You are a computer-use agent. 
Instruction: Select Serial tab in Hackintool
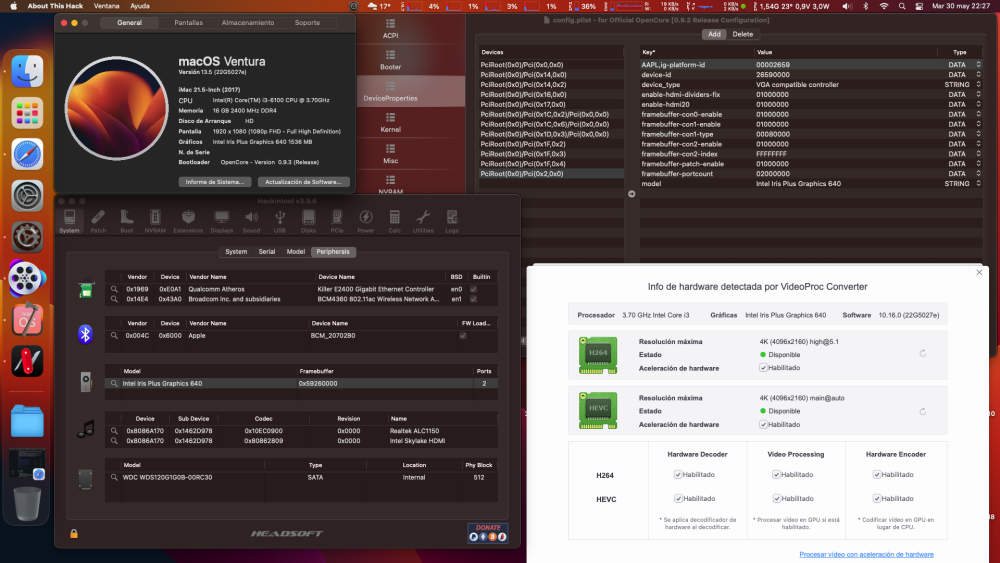tap(267, 252)
